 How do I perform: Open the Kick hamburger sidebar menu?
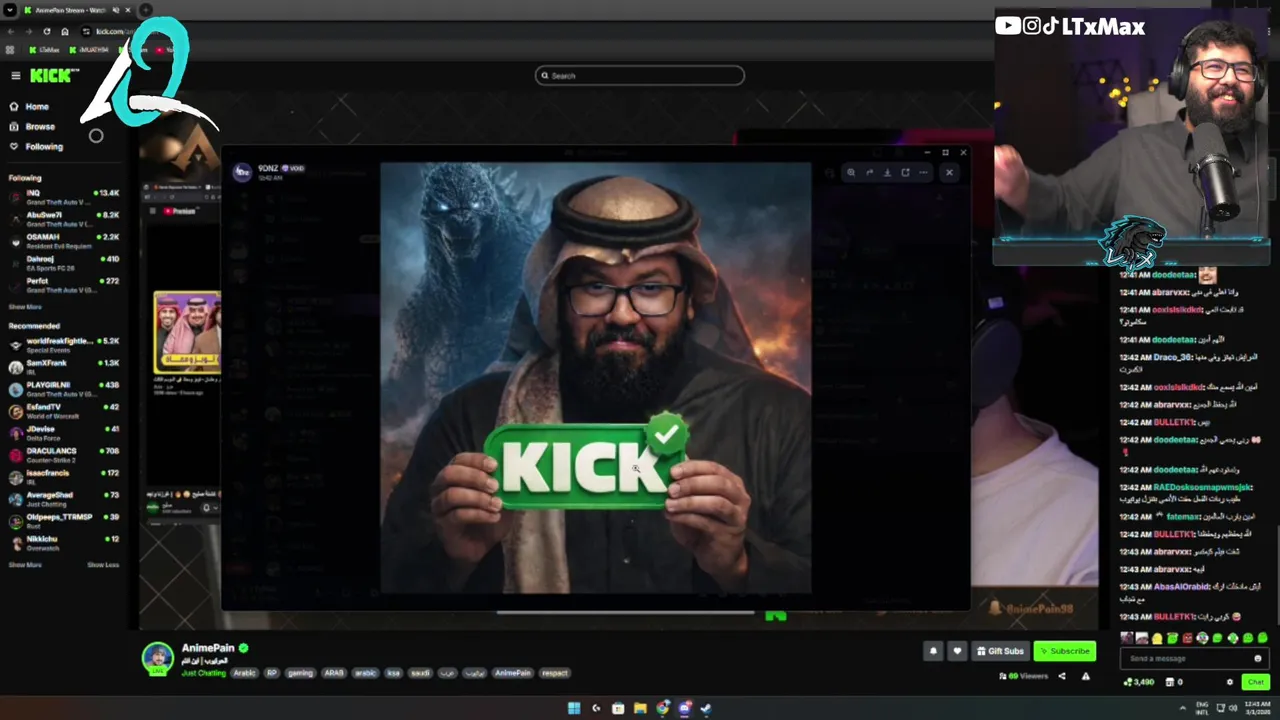15,76
